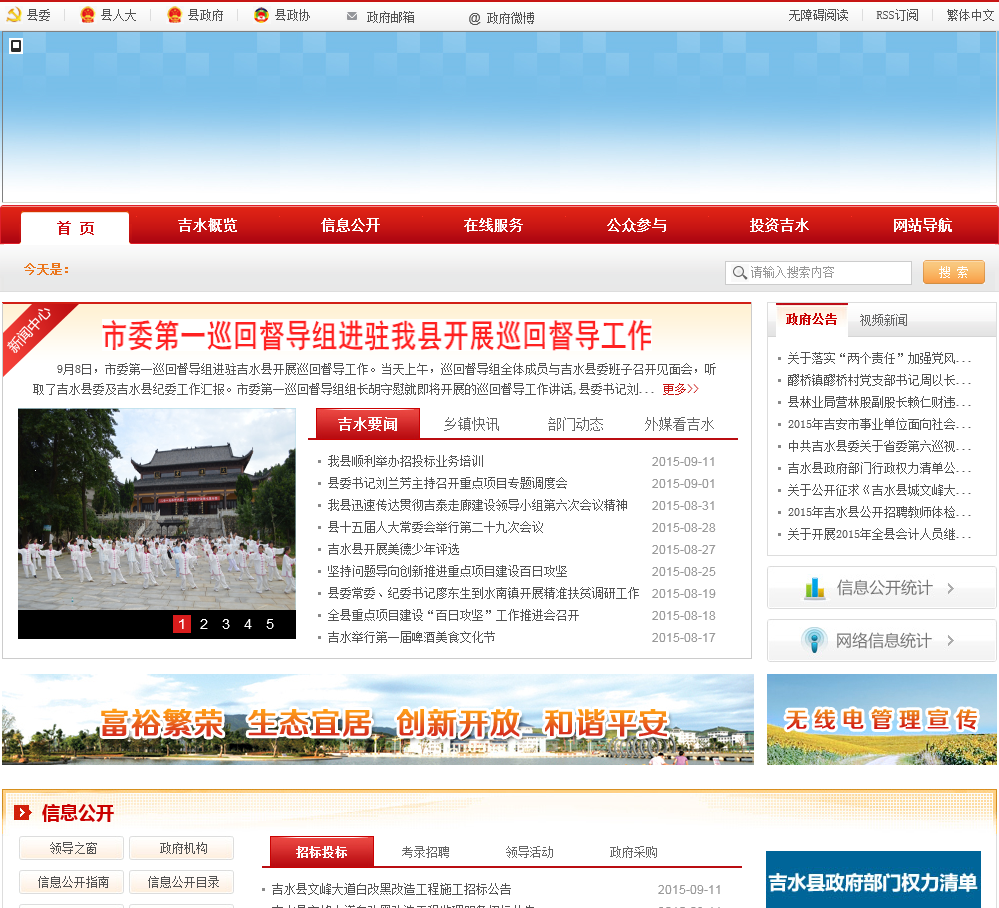Click the red arrow icon beside 信息公开

tap(22, 812)
